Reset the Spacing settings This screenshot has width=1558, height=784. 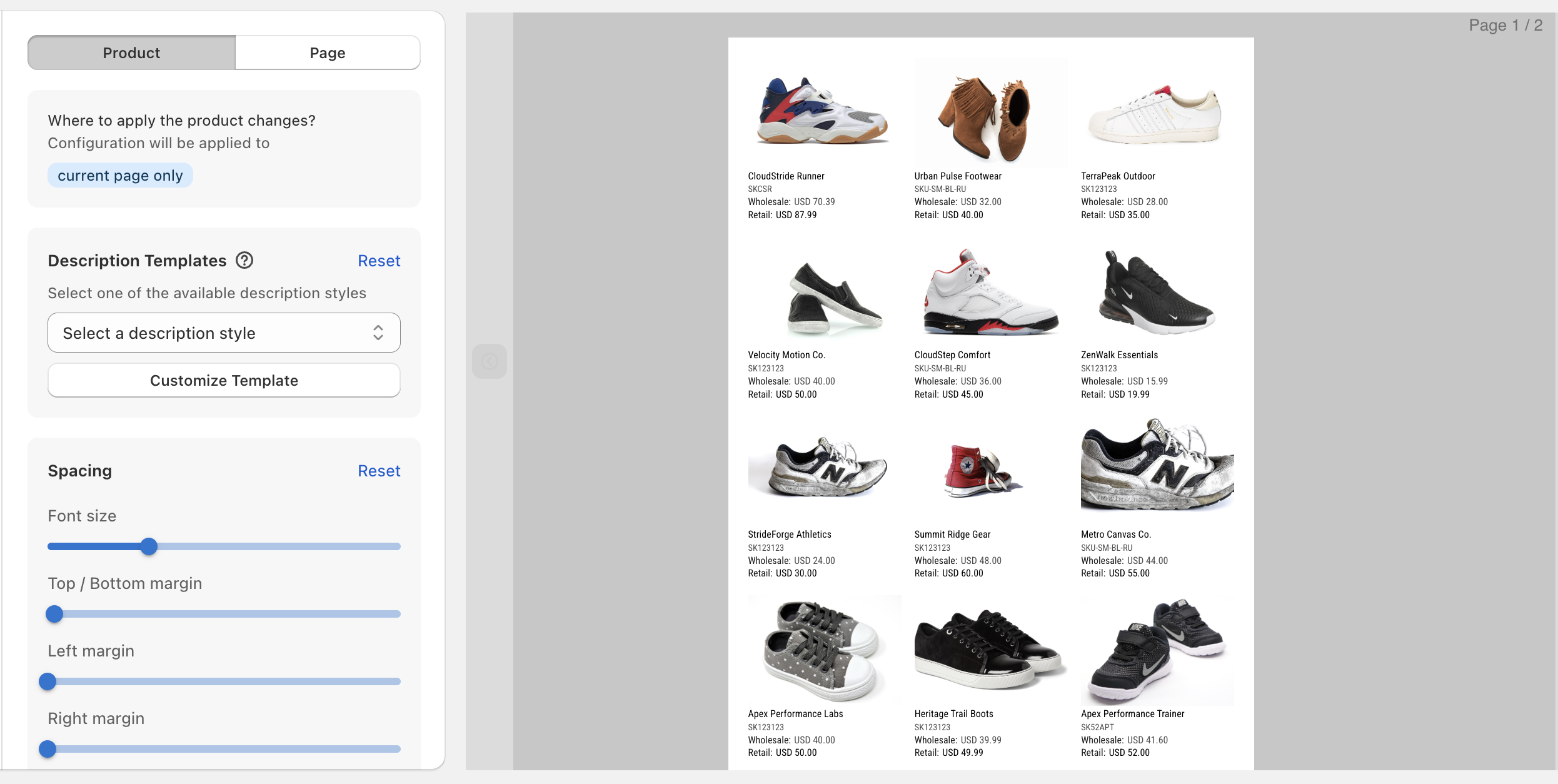coord(379,470)
